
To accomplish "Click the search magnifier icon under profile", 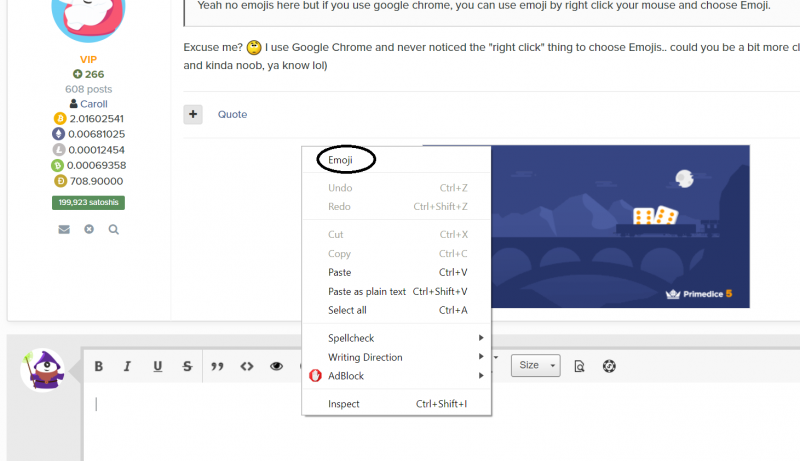I will click(x=114, y=229).
